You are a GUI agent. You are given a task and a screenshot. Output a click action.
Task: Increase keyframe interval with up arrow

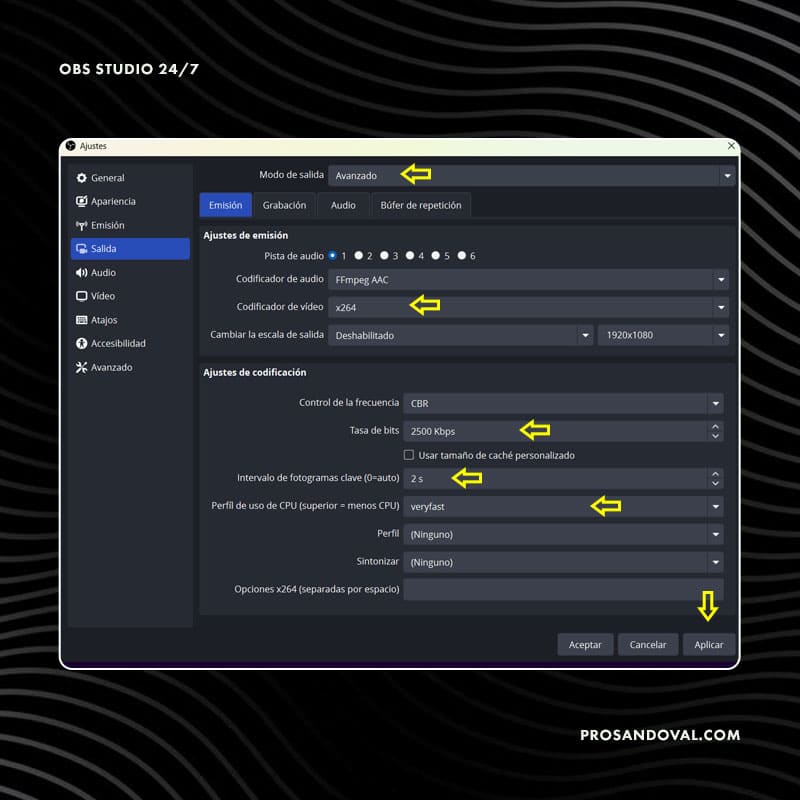(715, 473)
